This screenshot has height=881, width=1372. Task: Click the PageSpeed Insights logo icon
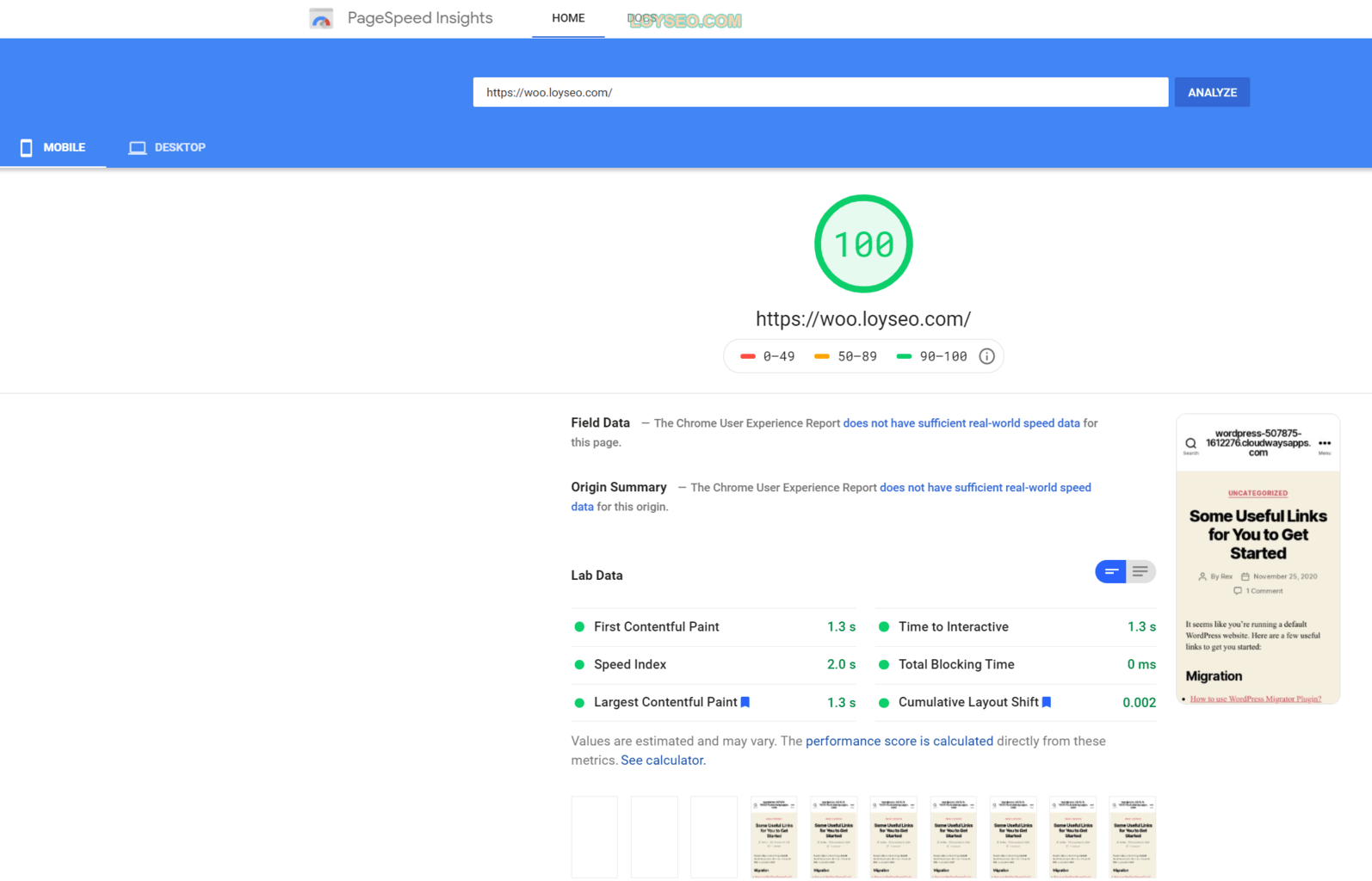321,18
